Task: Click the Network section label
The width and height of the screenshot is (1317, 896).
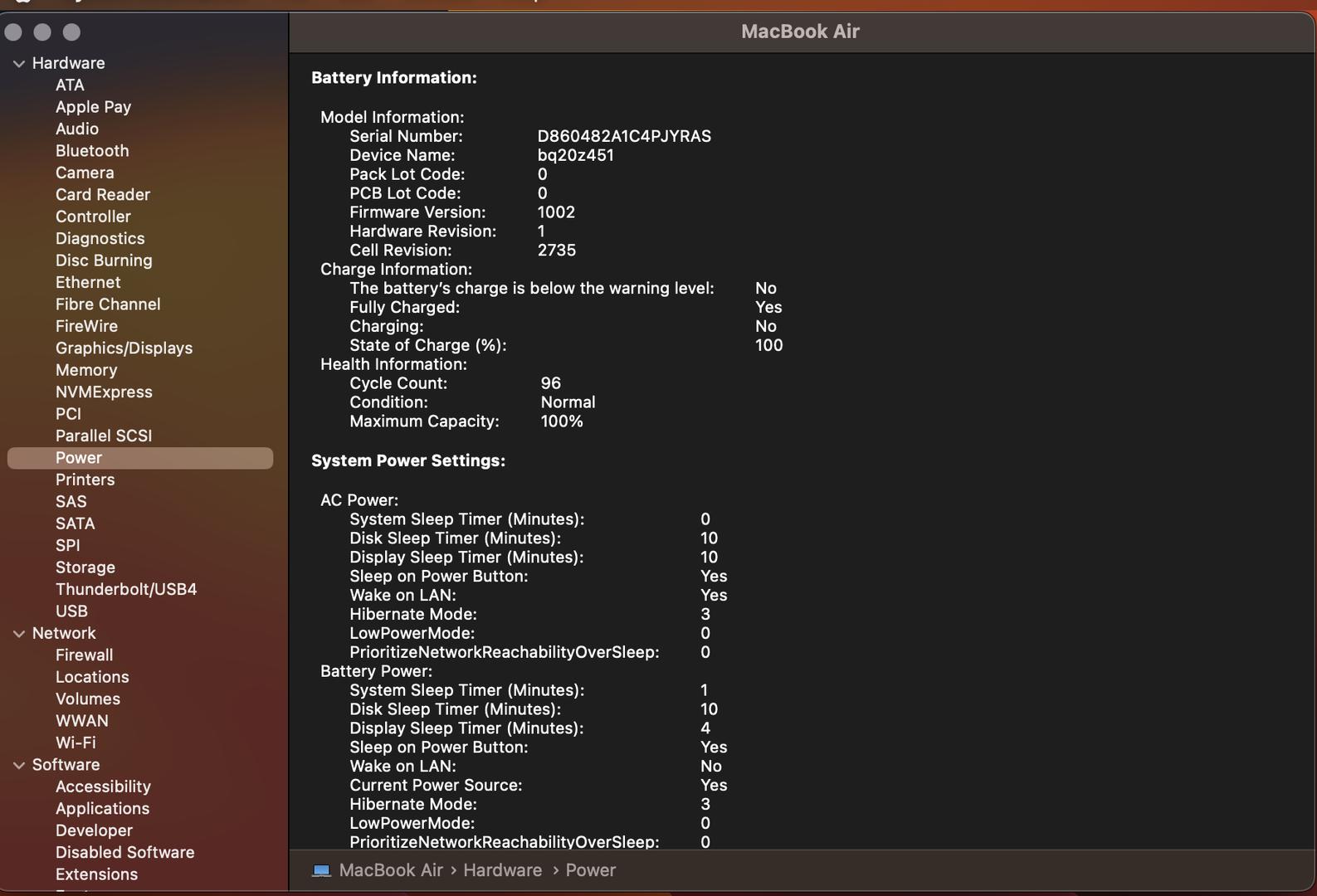Action: (64, 633)
